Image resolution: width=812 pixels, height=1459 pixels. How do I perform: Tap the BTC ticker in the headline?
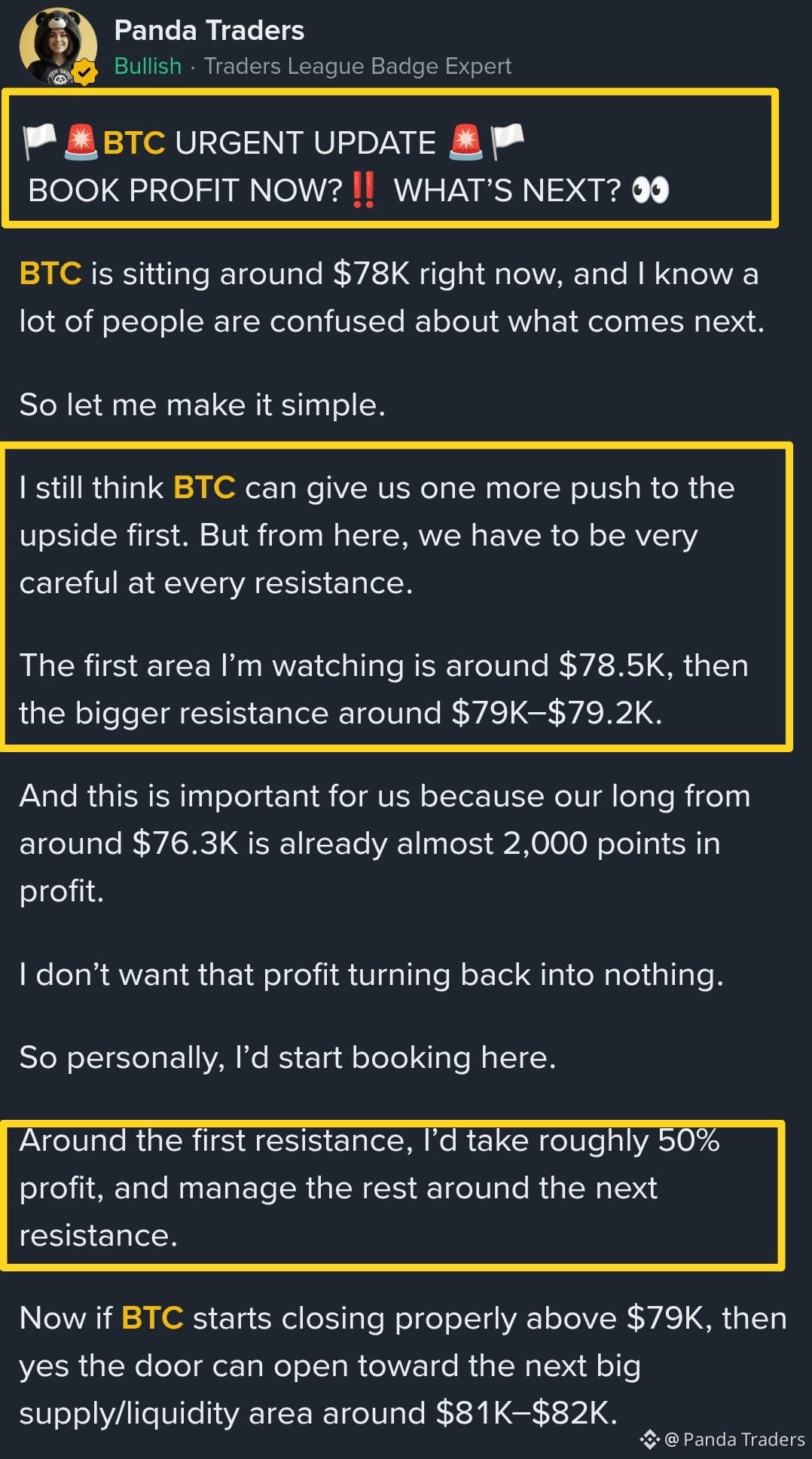point(133,143)
